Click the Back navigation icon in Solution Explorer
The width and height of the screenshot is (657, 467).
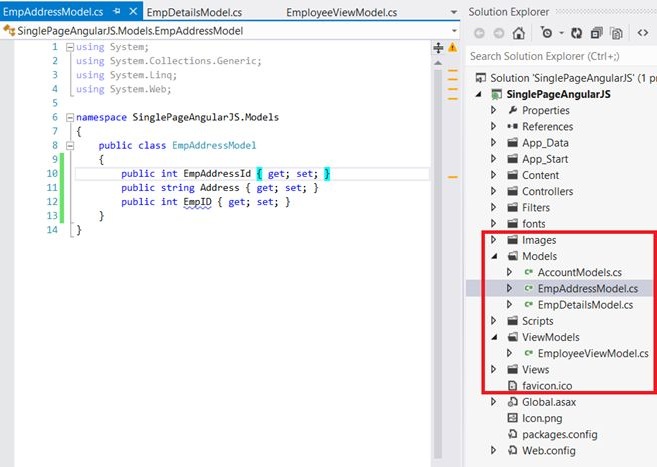click(479, 33)
